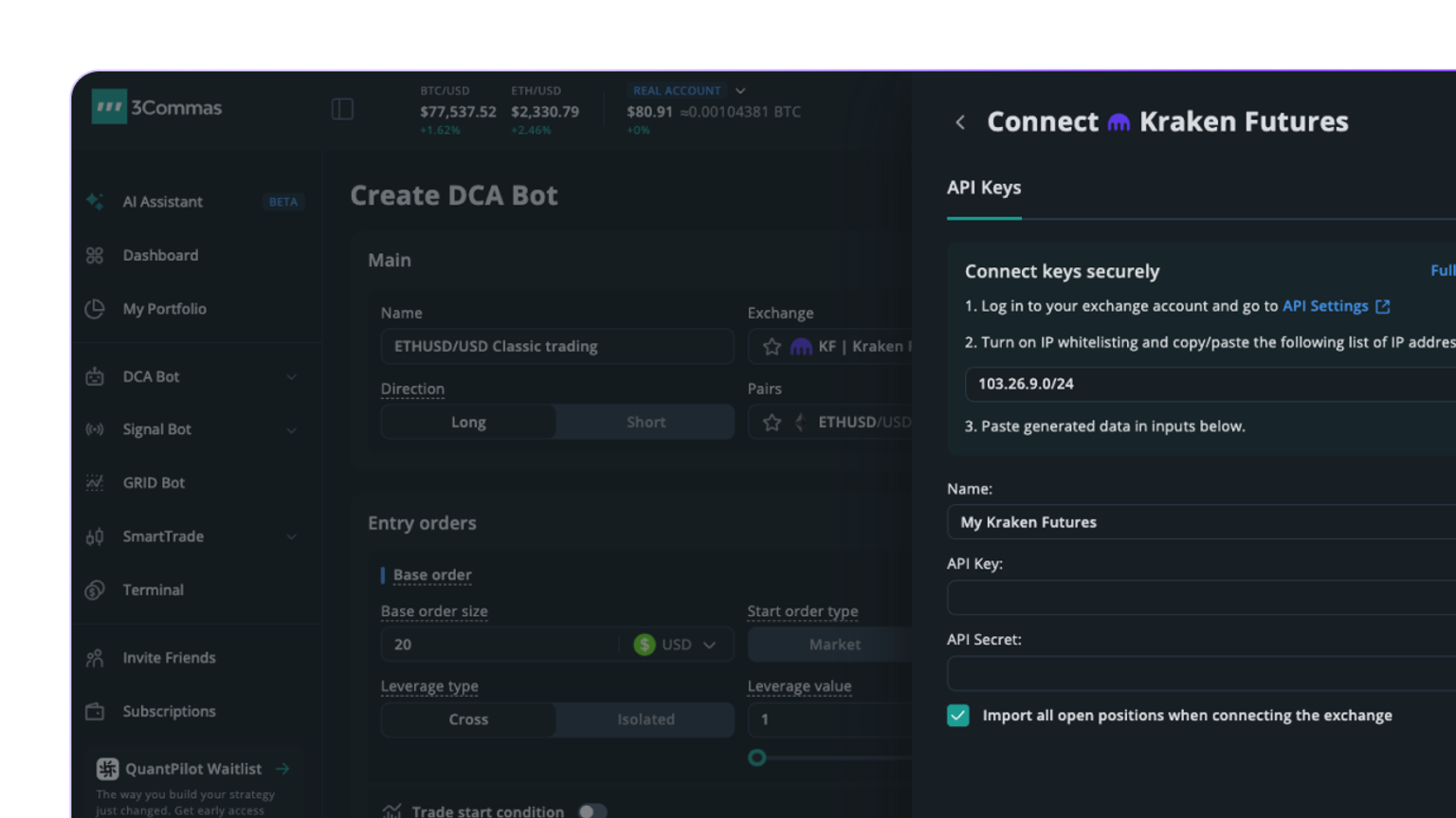Image resolution: width=1456 pixels, height=818 pixels.
Task: Select Market start order type
Action: tap(834, 645)
